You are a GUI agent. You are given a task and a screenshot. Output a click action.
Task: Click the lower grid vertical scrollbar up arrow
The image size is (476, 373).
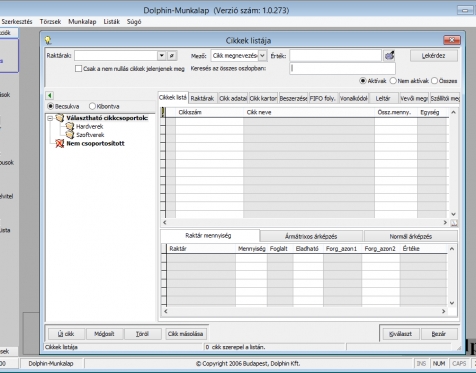coord(452,249)
